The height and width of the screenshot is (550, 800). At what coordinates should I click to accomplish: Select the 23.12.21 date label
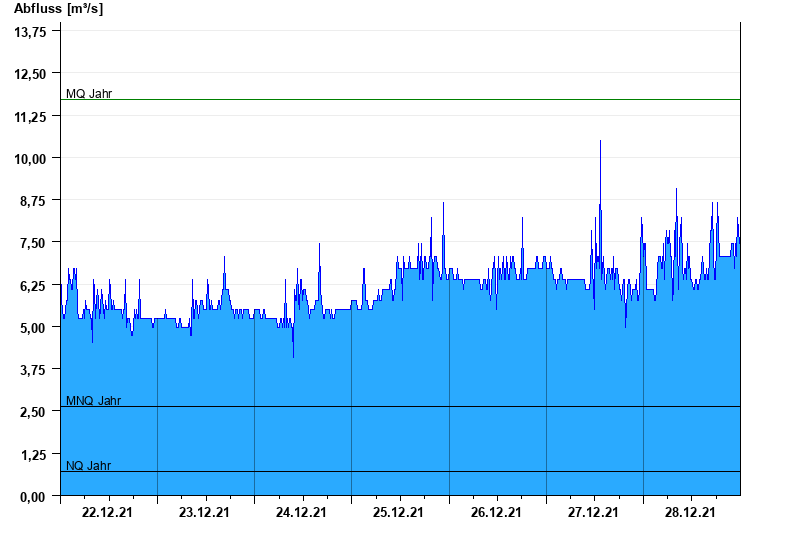(x=204, y=512)
